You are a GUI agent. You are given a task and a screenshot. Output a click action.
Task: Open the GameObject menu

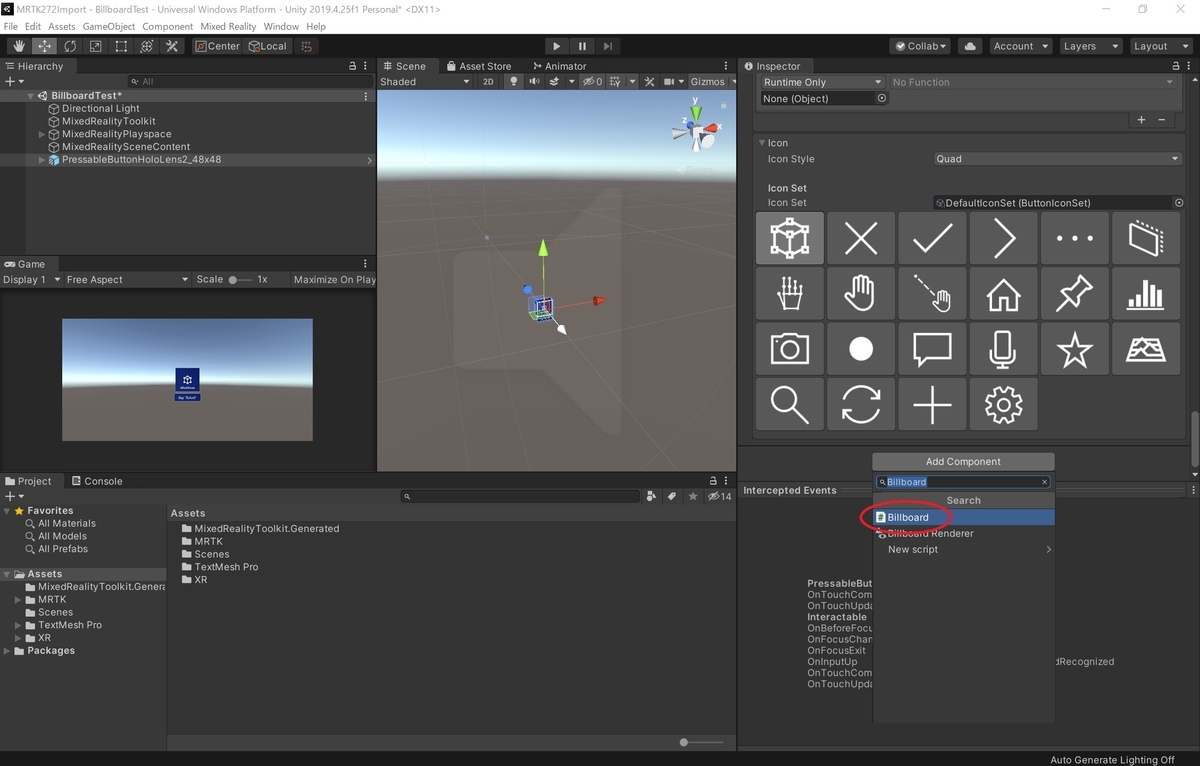coord(108,26)
